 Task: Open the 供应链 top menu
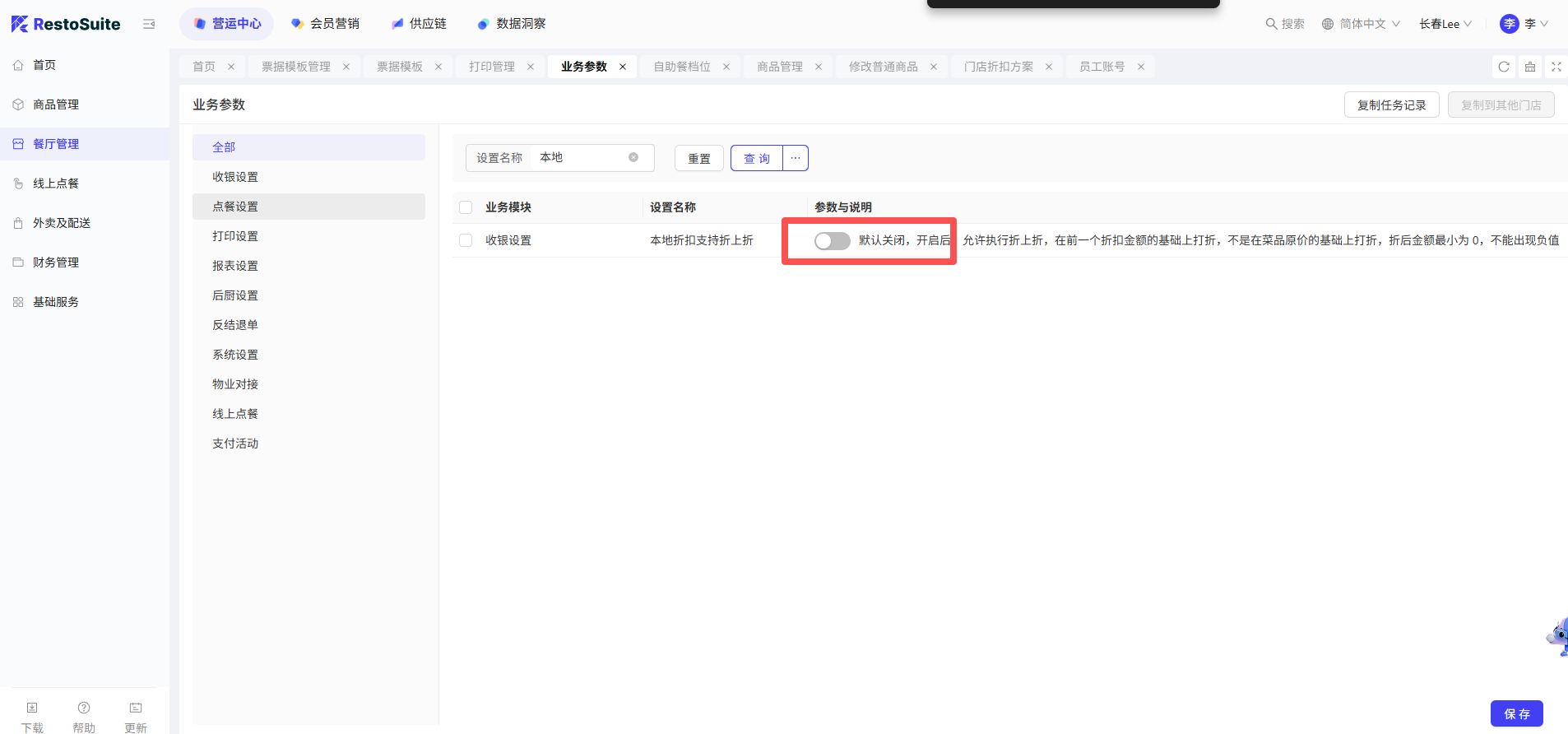(419, 24)
